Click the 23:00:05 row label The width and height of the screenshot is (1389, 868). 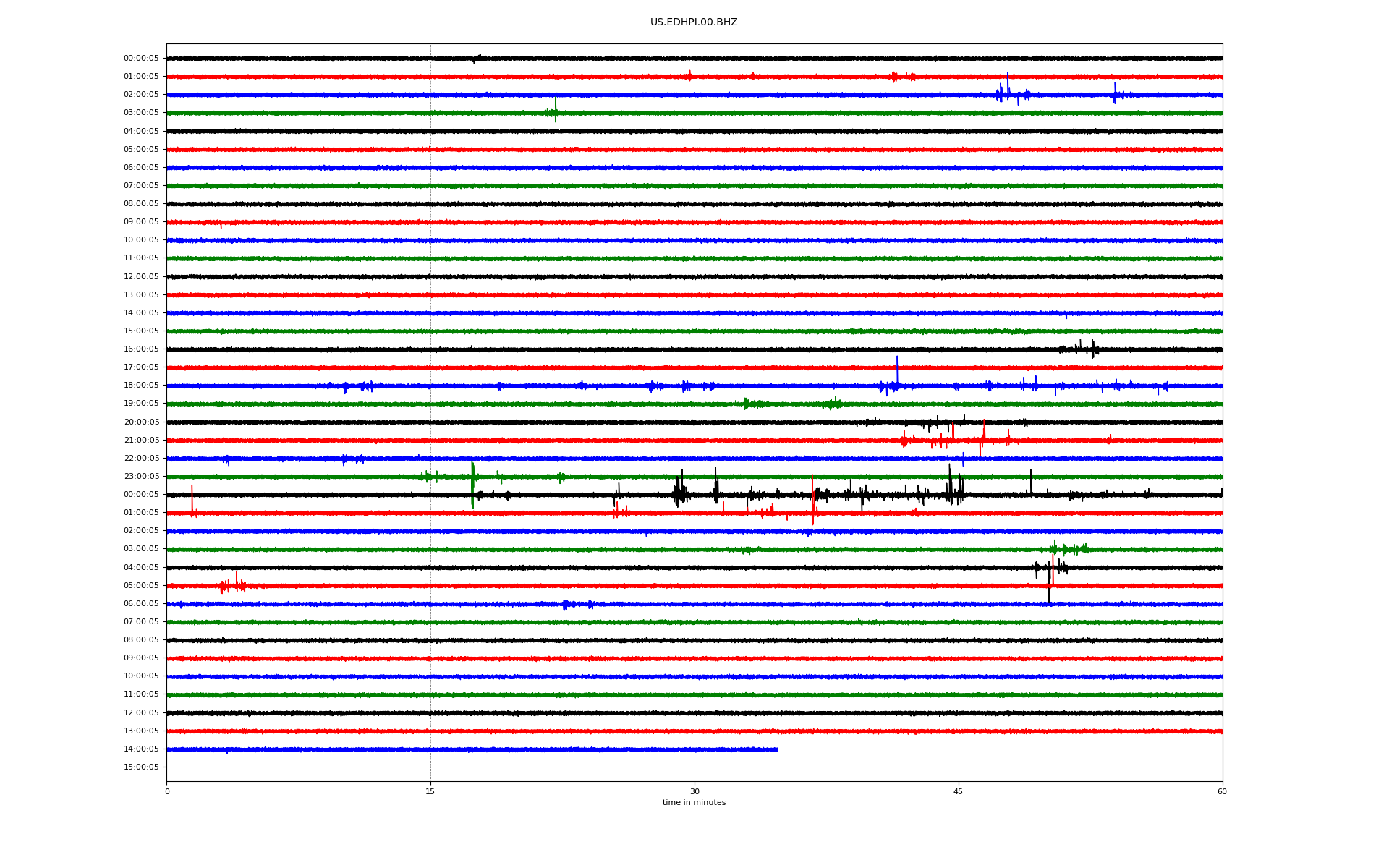click(141, 477)
